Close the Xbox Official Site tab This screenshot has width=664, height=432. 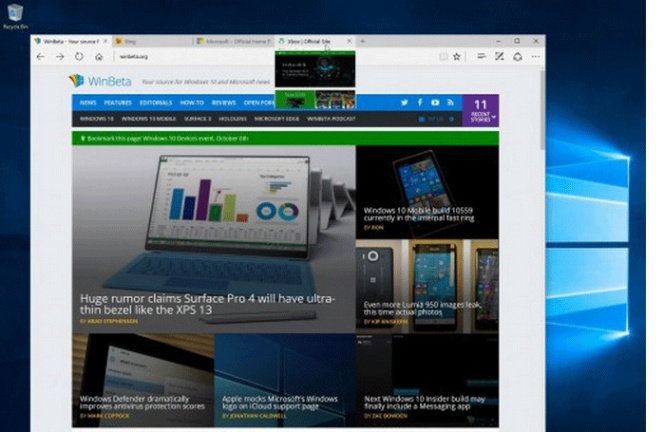pos(349,41)
